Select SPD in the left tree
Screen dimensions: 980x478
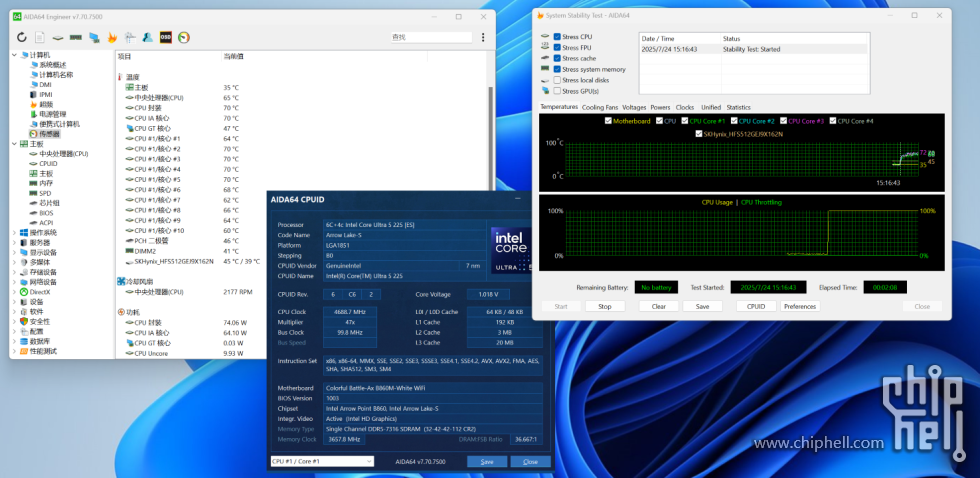(x=40, y=193)
